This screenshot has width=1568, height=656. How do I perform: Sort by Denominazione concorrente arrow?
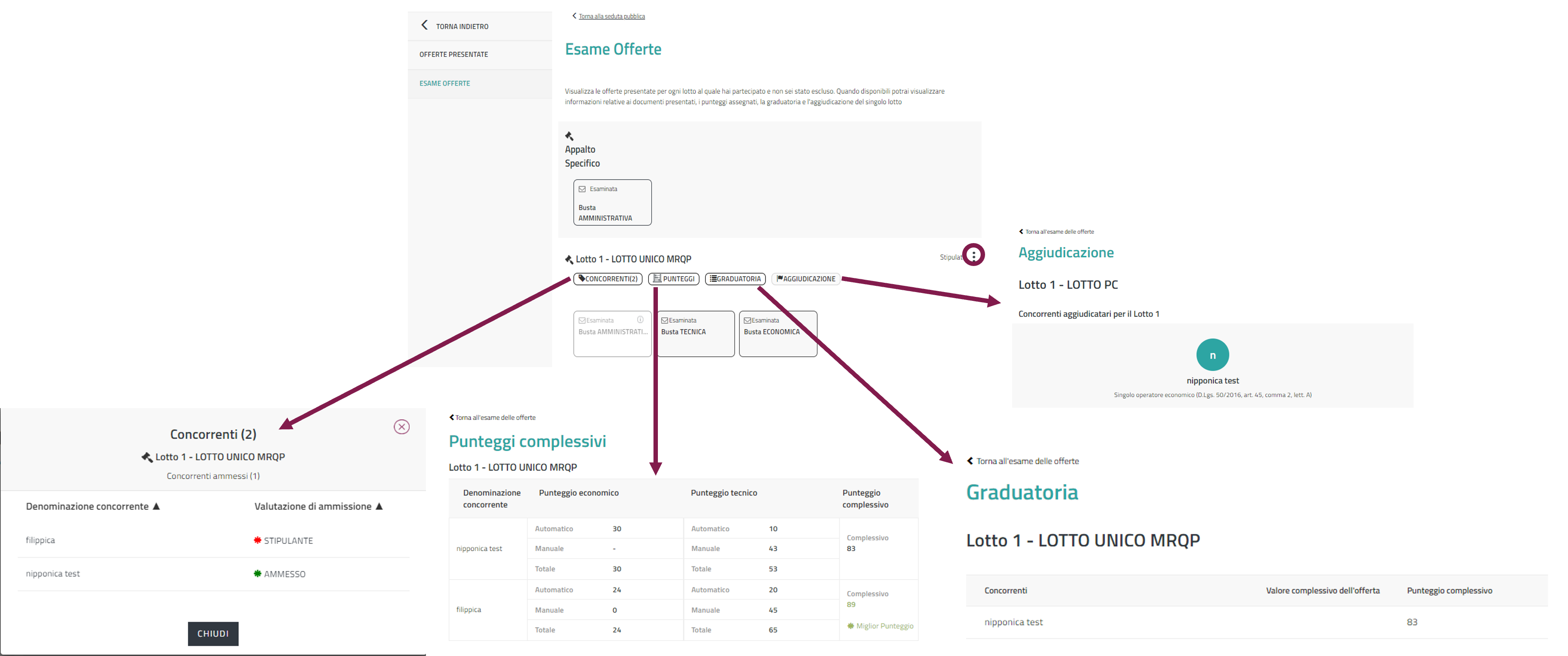pos(157,506)
